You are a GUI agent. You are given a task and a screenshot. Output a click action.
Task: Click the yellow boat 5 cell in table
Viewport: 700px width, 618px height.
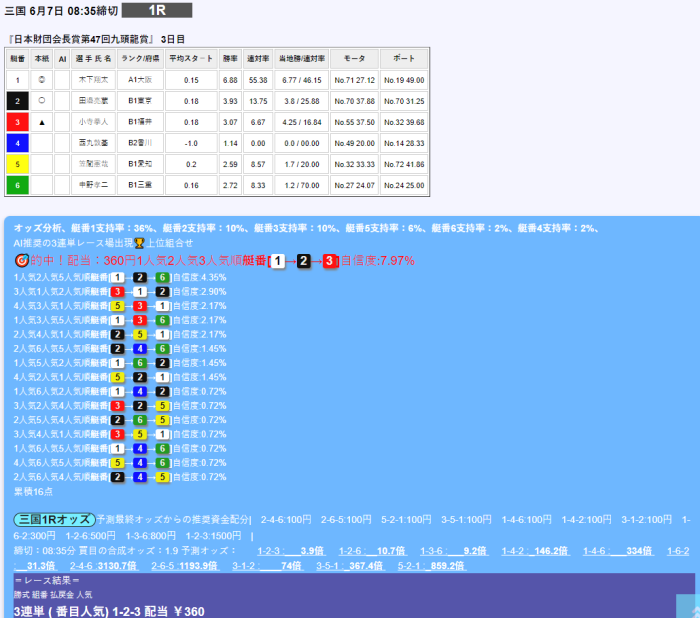[17, 164]
